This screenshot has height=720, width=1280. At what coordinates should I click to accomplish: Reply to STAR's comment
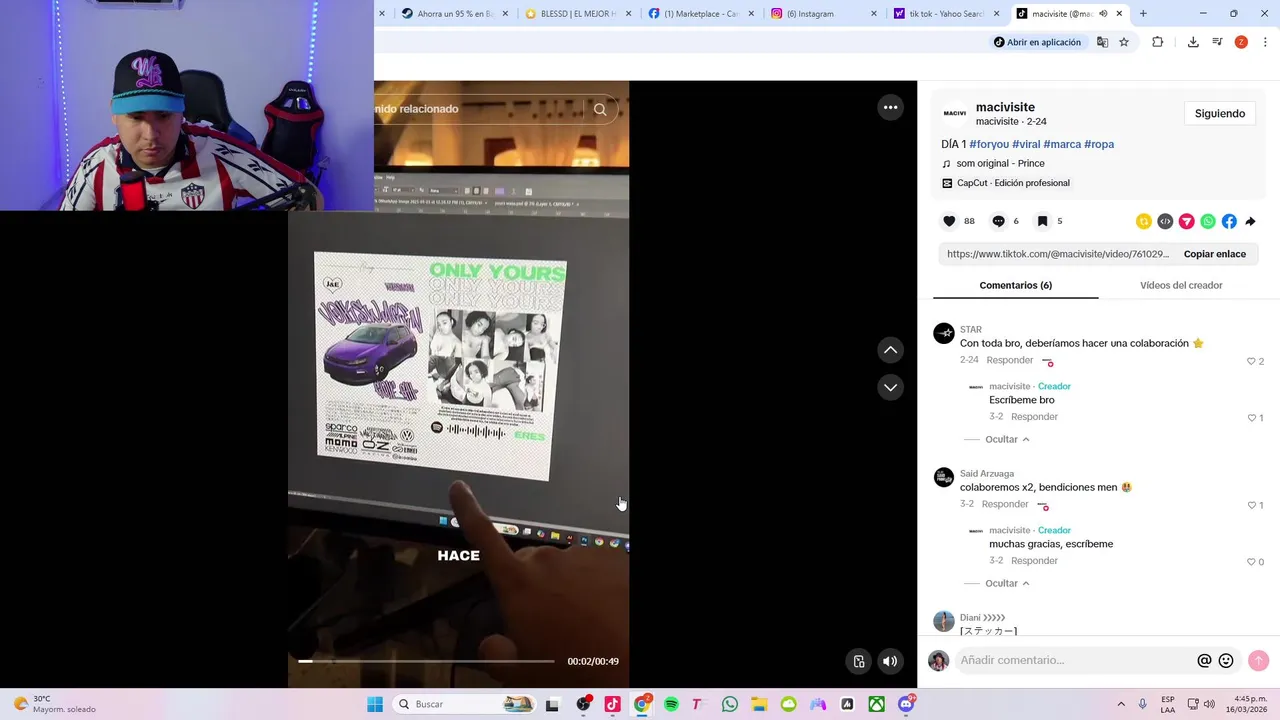click(1009, 360)
